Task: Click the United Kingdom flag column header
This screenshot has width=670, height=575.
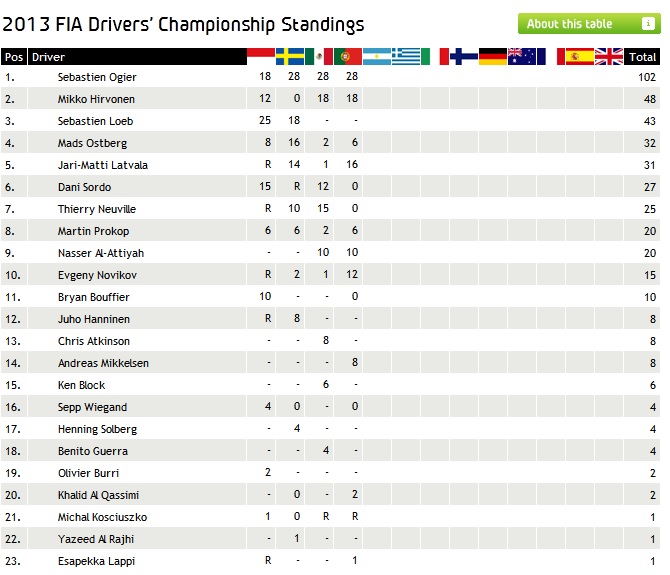Action: tap(609, 57)
